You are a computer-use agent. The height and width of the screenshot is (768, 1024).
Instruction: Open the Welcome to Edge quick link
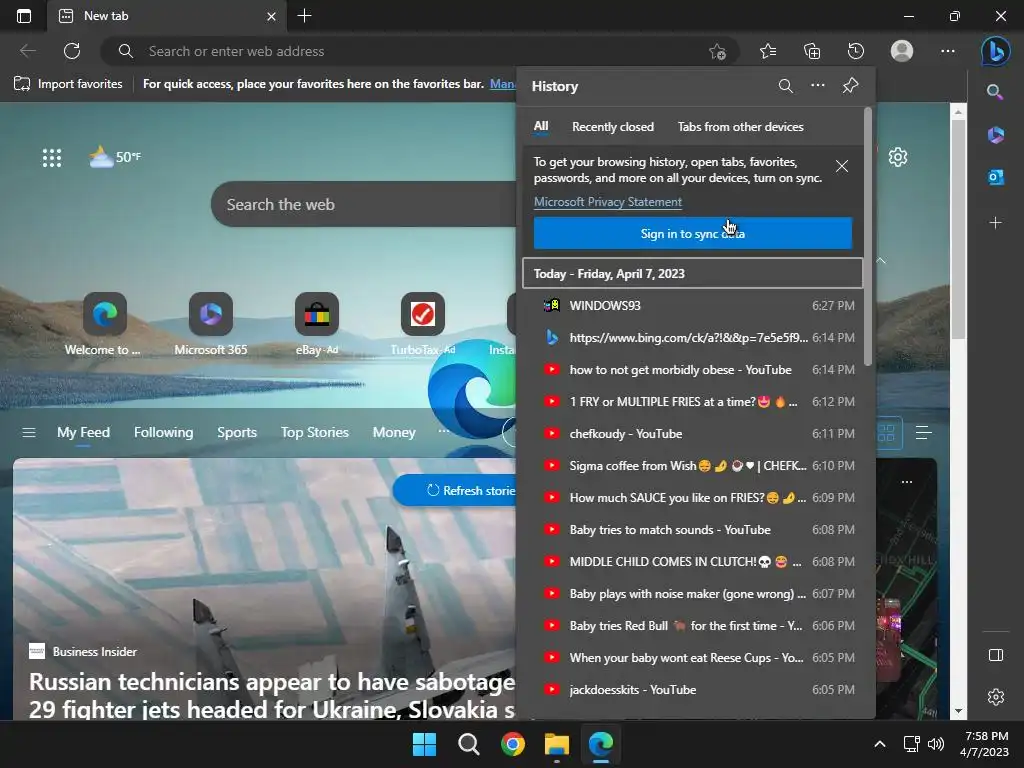104,325
